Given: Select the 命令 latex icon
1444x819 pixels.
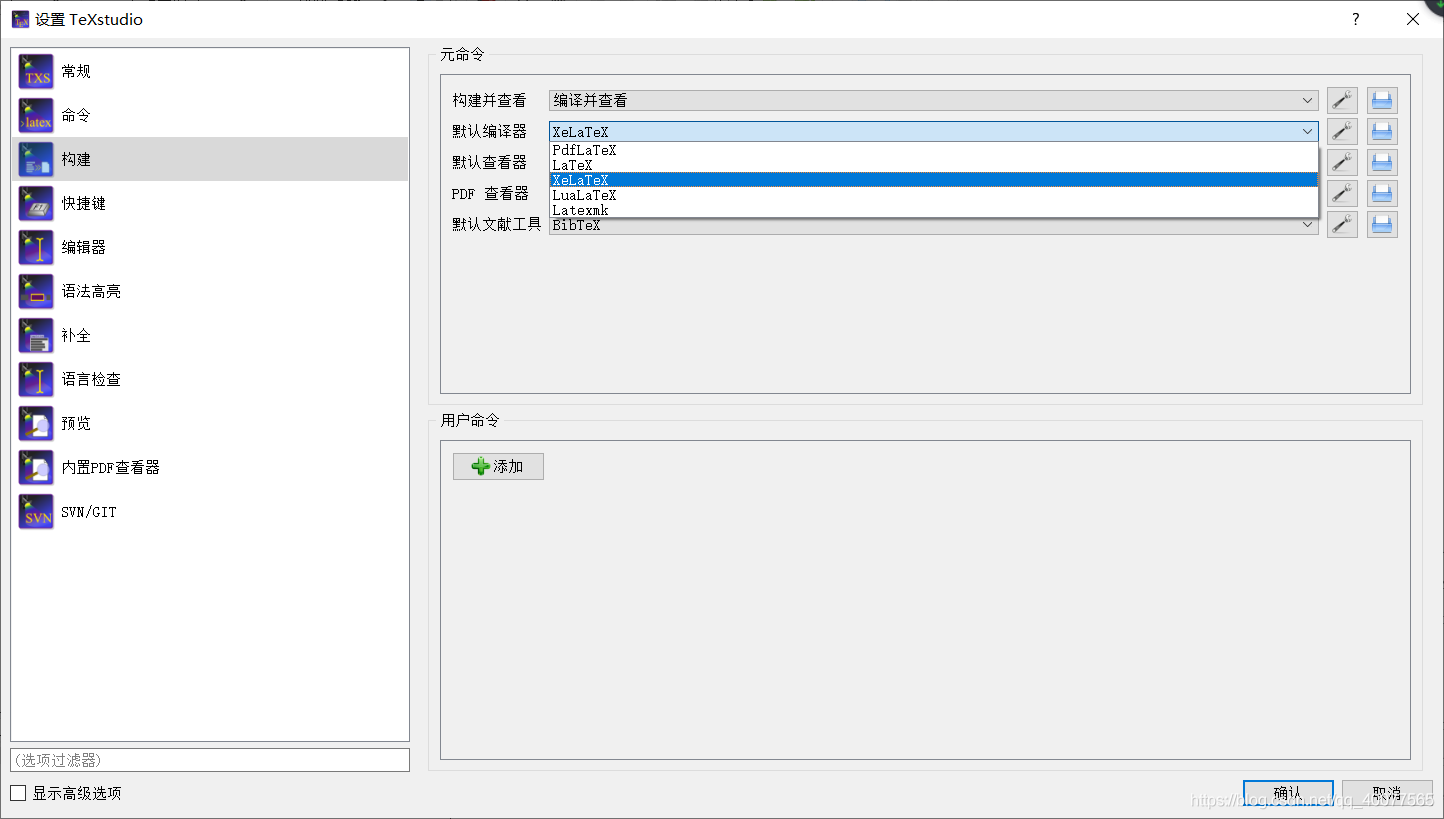Looking at the screenshot, I should [36, 116].
